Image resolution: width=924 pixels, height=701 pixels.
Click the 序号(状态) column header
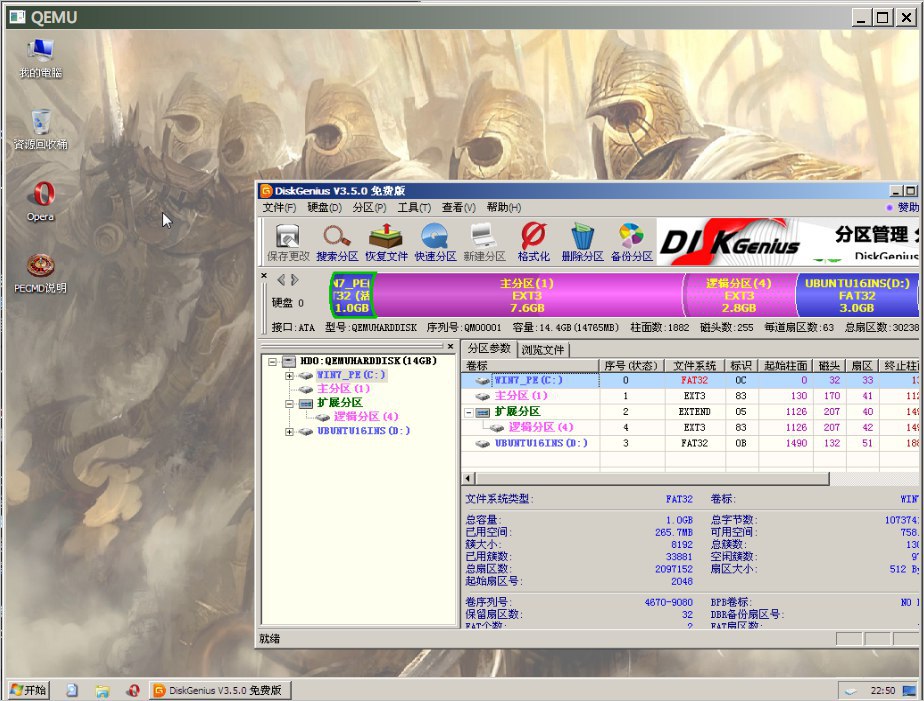tap(632, 366)
